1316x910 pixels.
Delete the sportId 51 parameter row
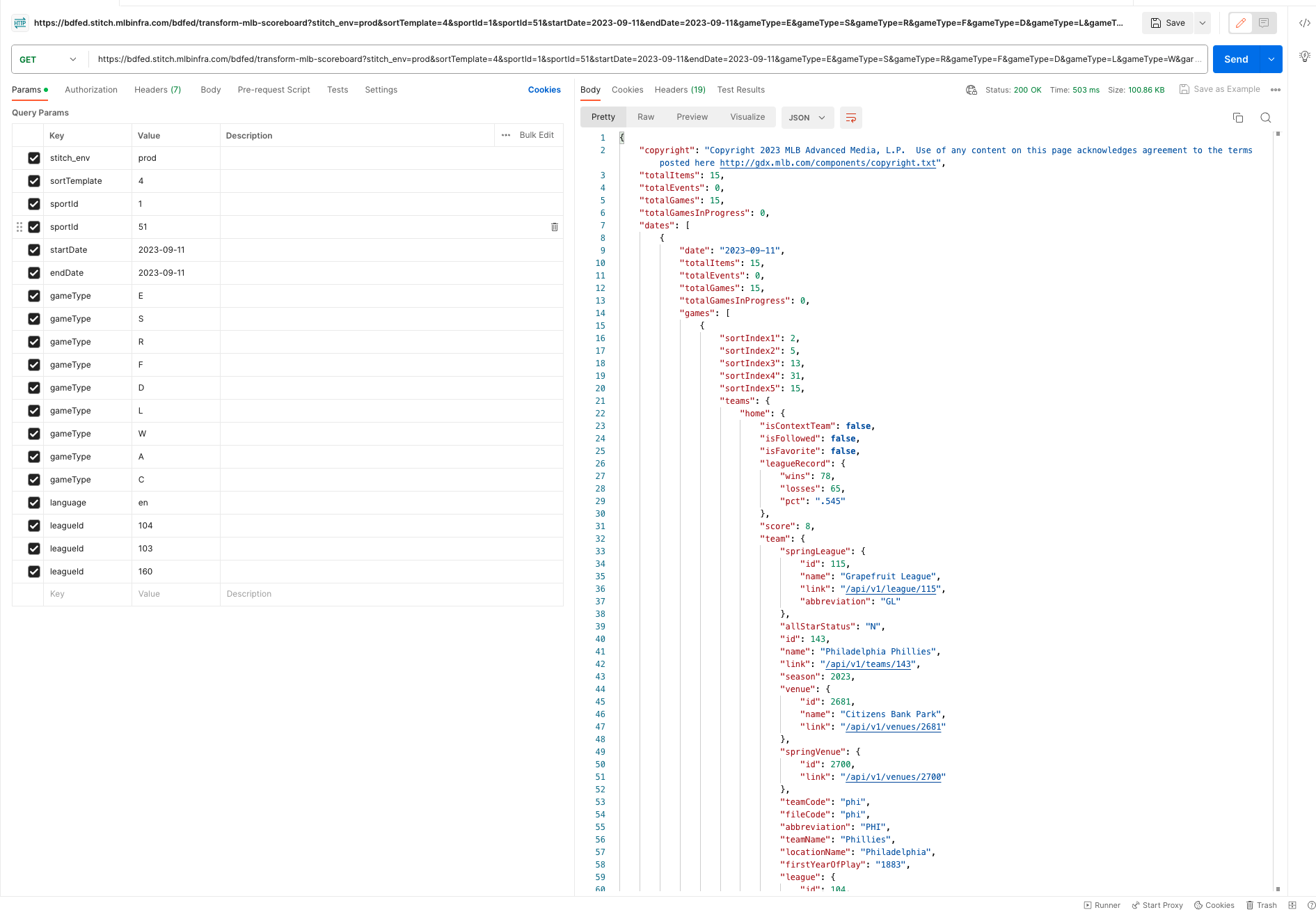[x=555, y=227]
